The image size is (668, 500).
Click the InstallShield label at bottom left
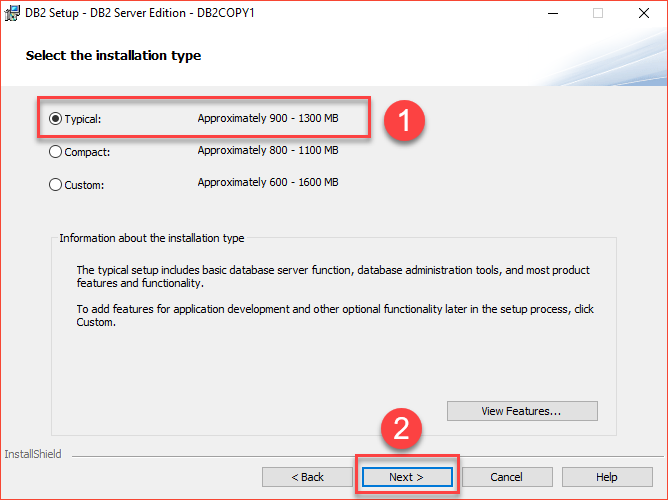pos(33,454)
